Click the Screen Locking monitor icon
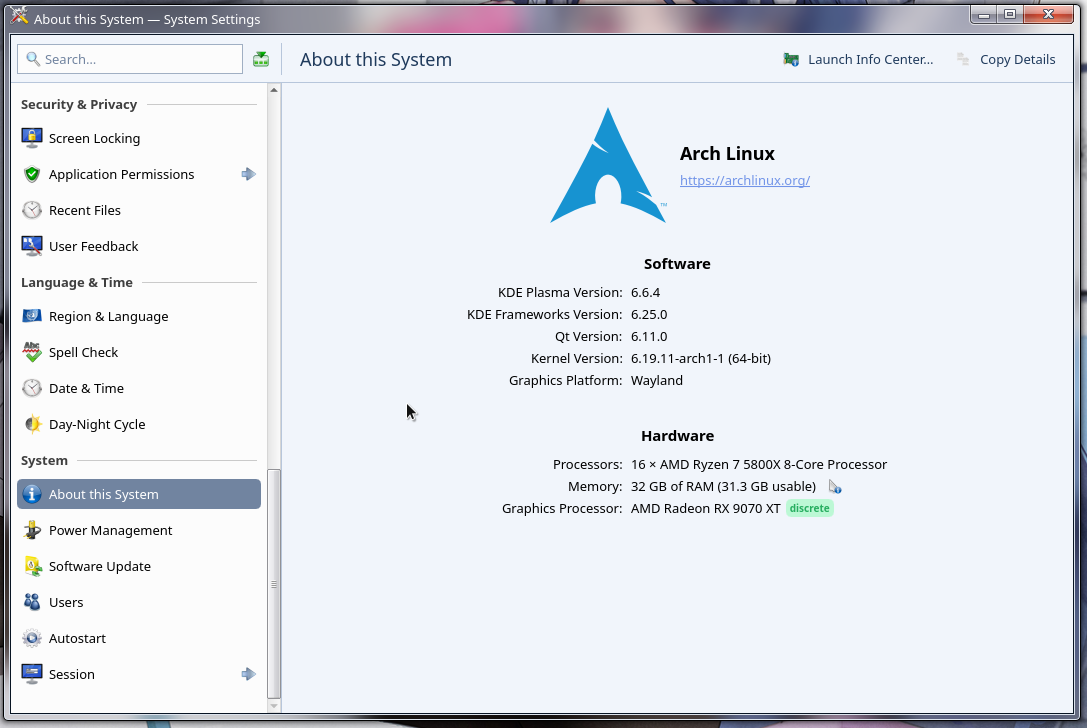1087x728 pixels. tap(32, 138)
